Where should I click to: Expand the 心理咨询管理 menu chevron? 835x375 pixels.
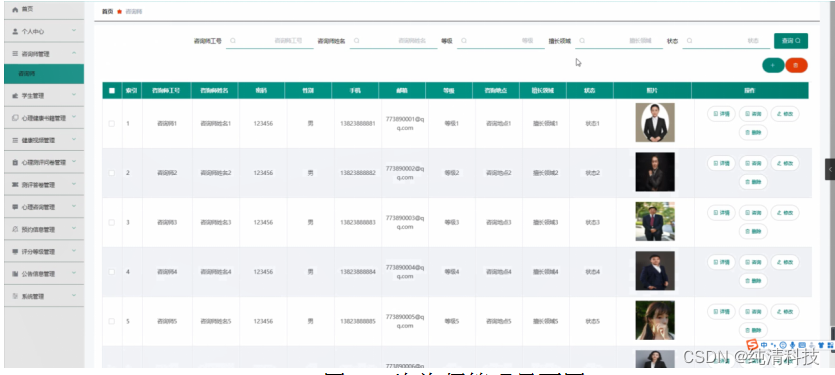pos(74,206)
